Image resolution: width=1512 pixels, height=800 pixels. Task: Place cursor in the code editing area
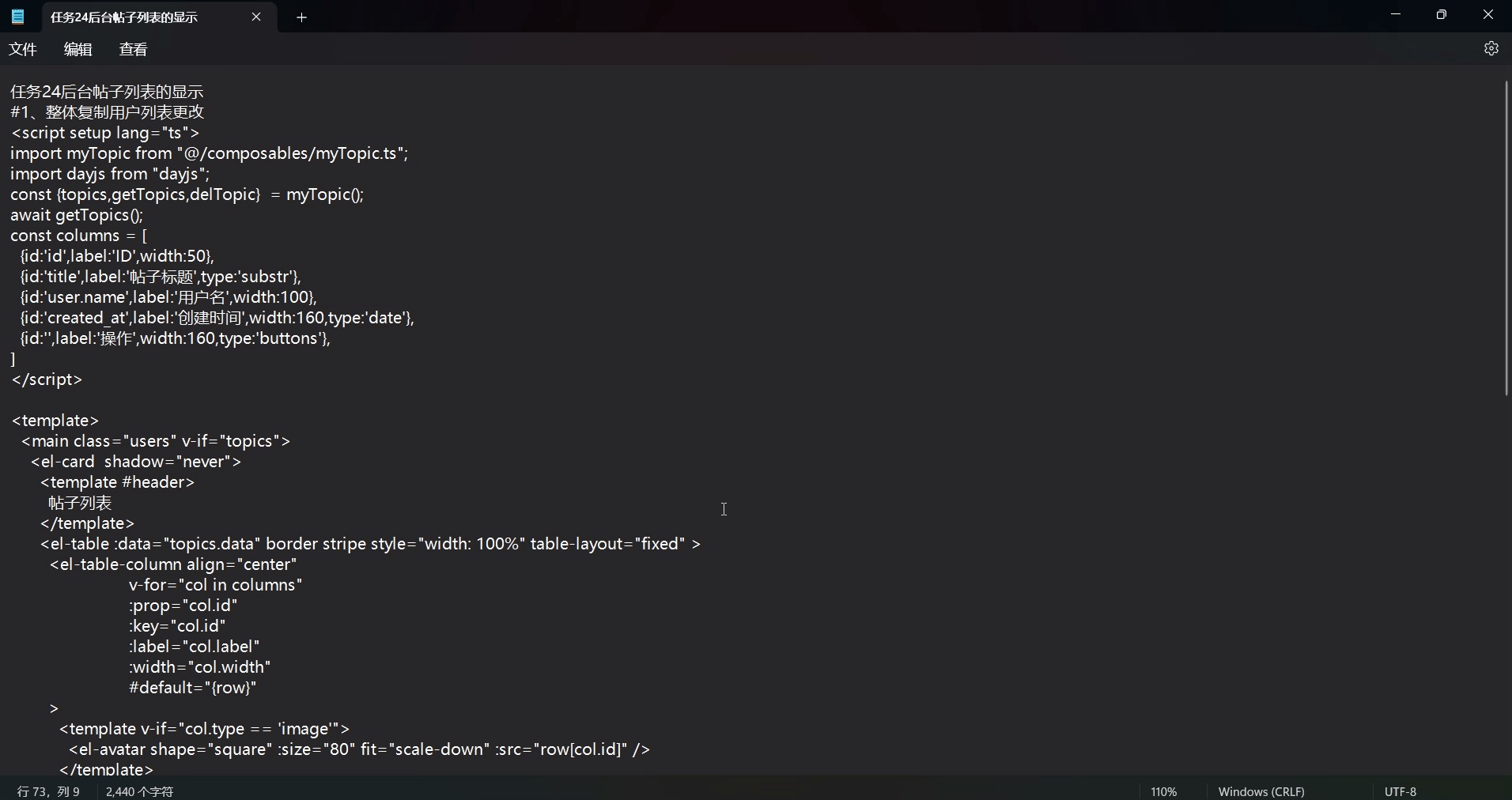click(724, 510)
